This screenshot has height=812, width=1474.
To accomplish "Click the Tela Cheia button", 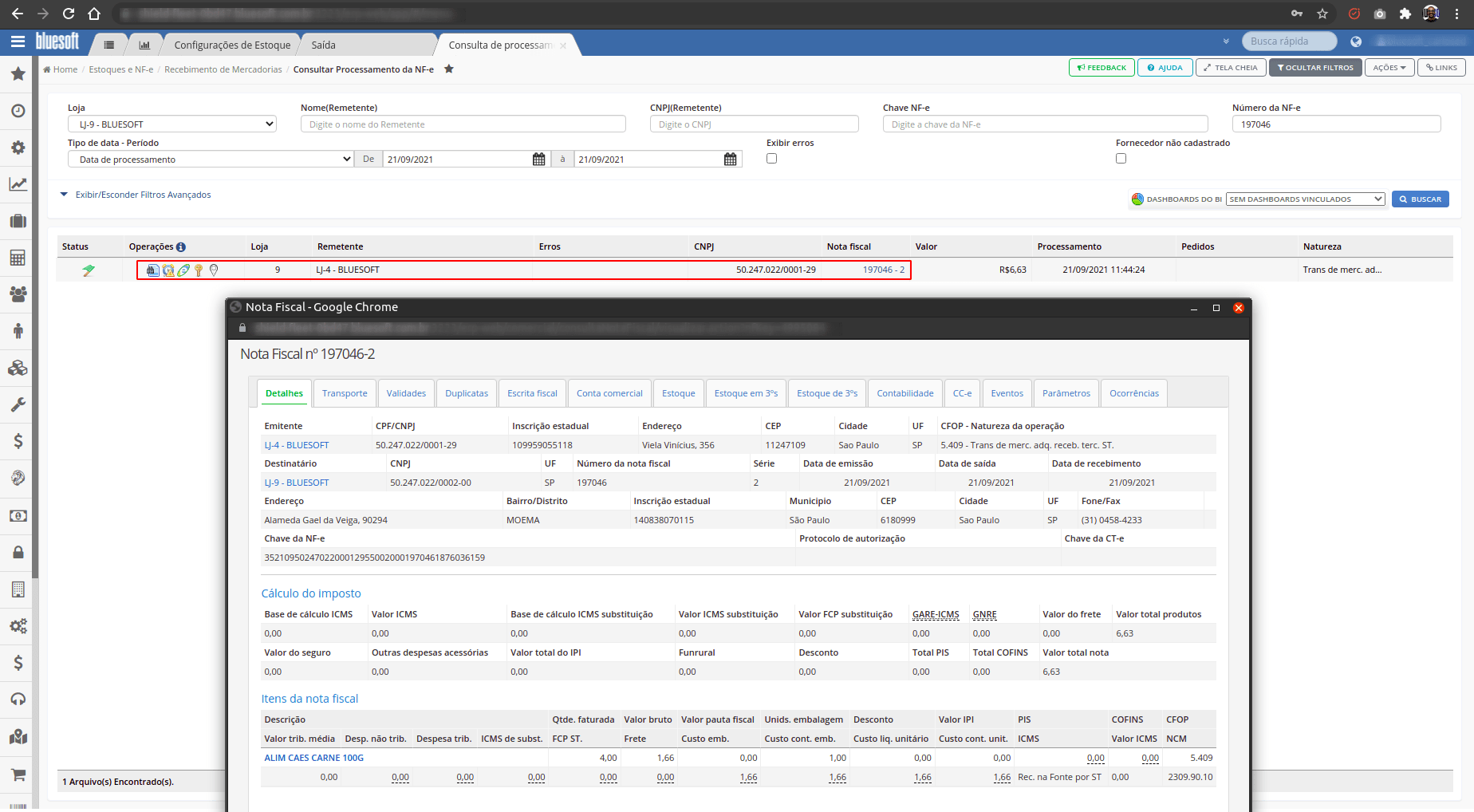I will (x=1231, y=68).
